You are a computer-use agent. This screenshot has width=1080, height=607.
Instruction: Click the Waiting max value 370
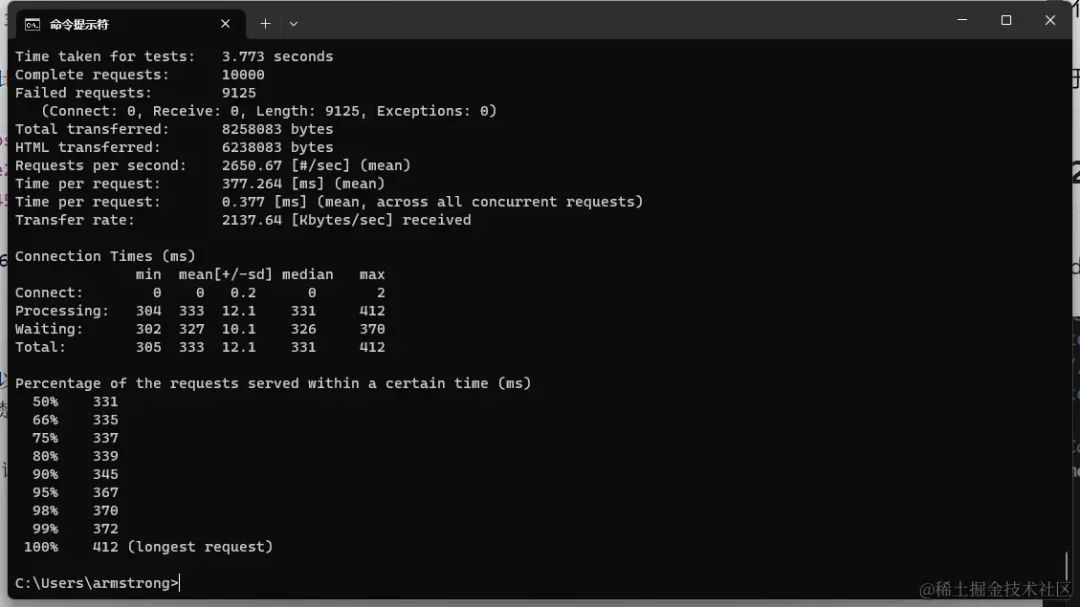(372, 329)
